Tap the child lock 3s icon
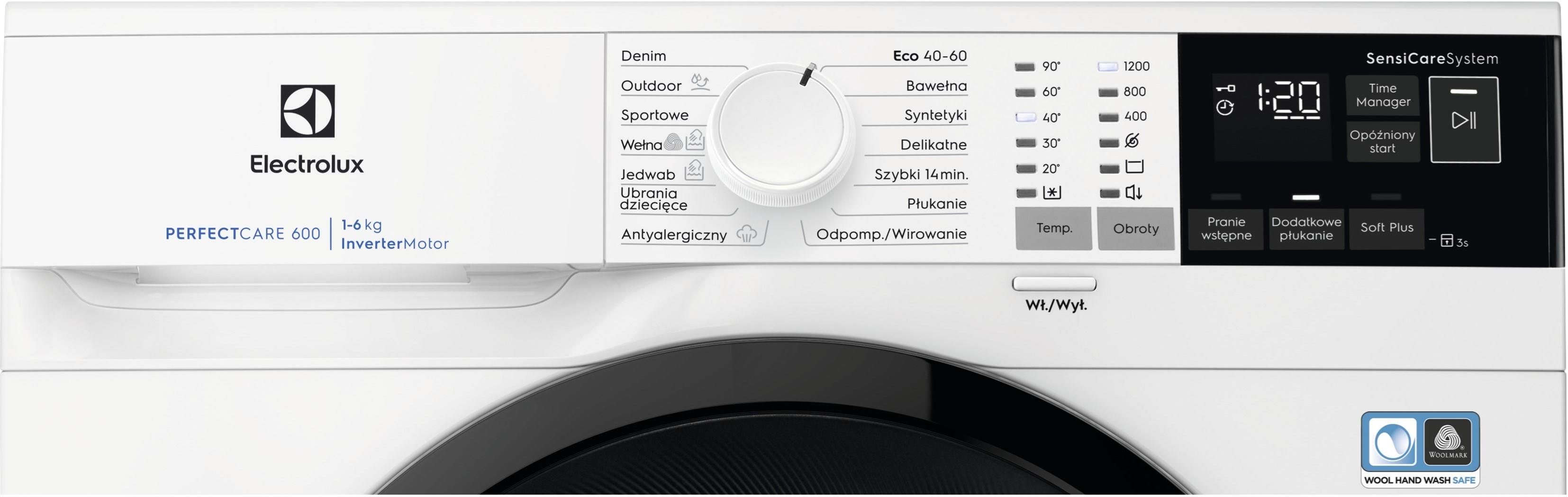The width and height of the screenshot is (1568, 497). 1447,241
